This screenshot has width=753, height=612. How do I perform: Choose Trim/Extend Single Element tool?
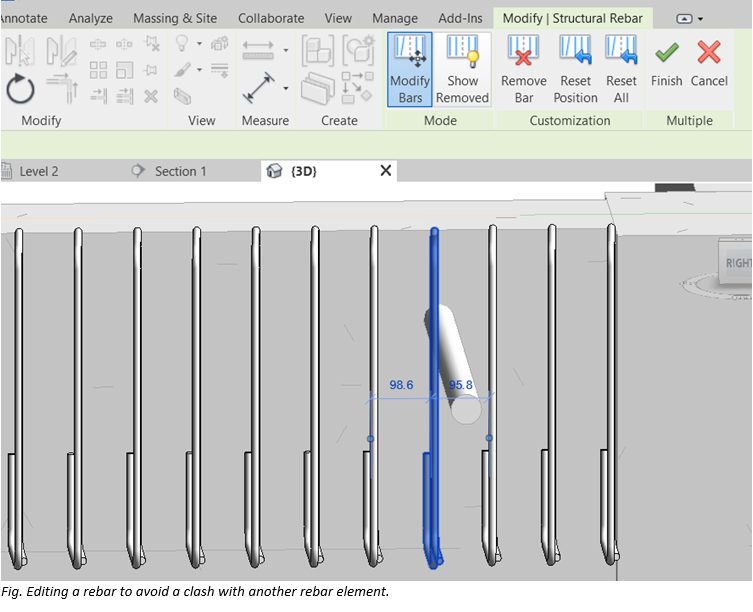point(98,96)
